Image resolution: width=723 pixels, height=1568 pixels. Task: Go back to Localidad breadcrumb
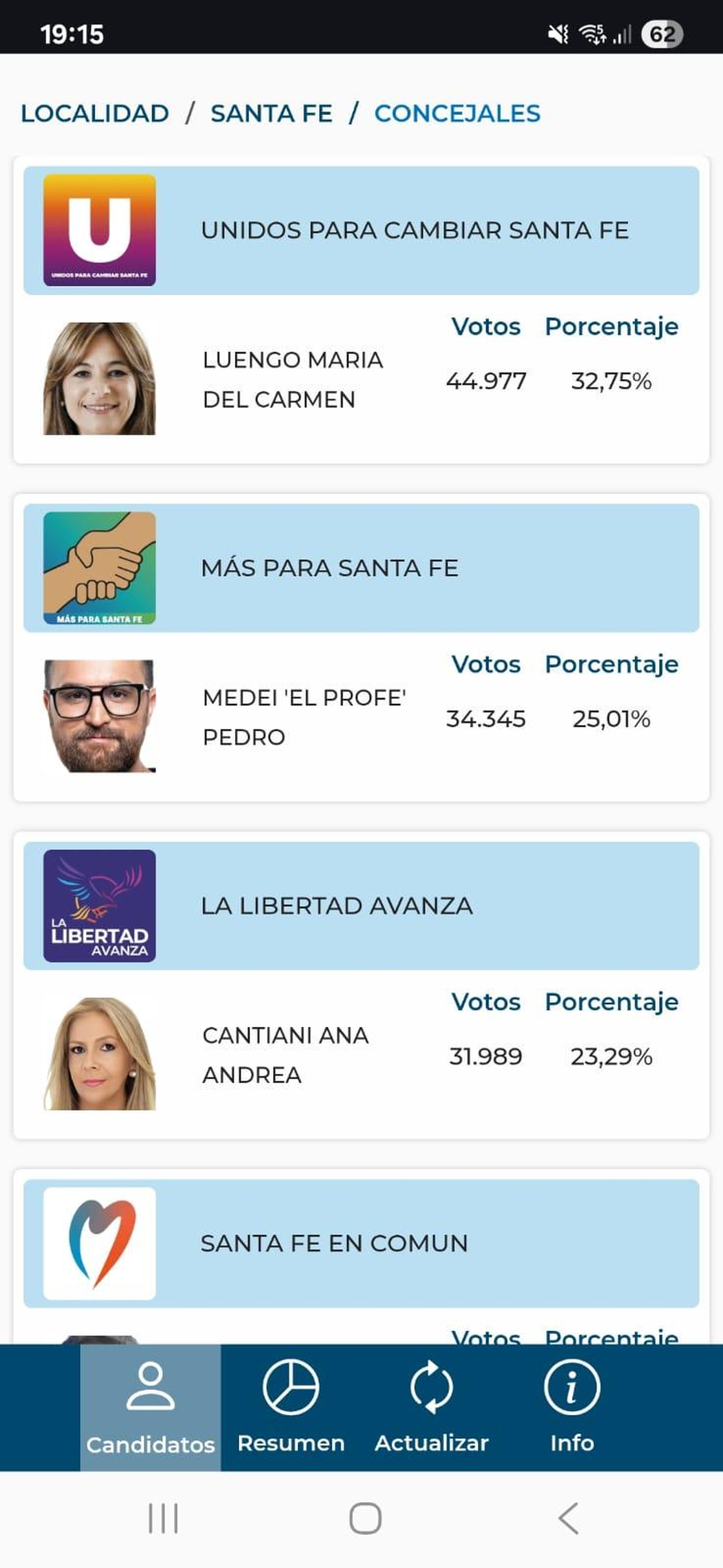point(95,114)
